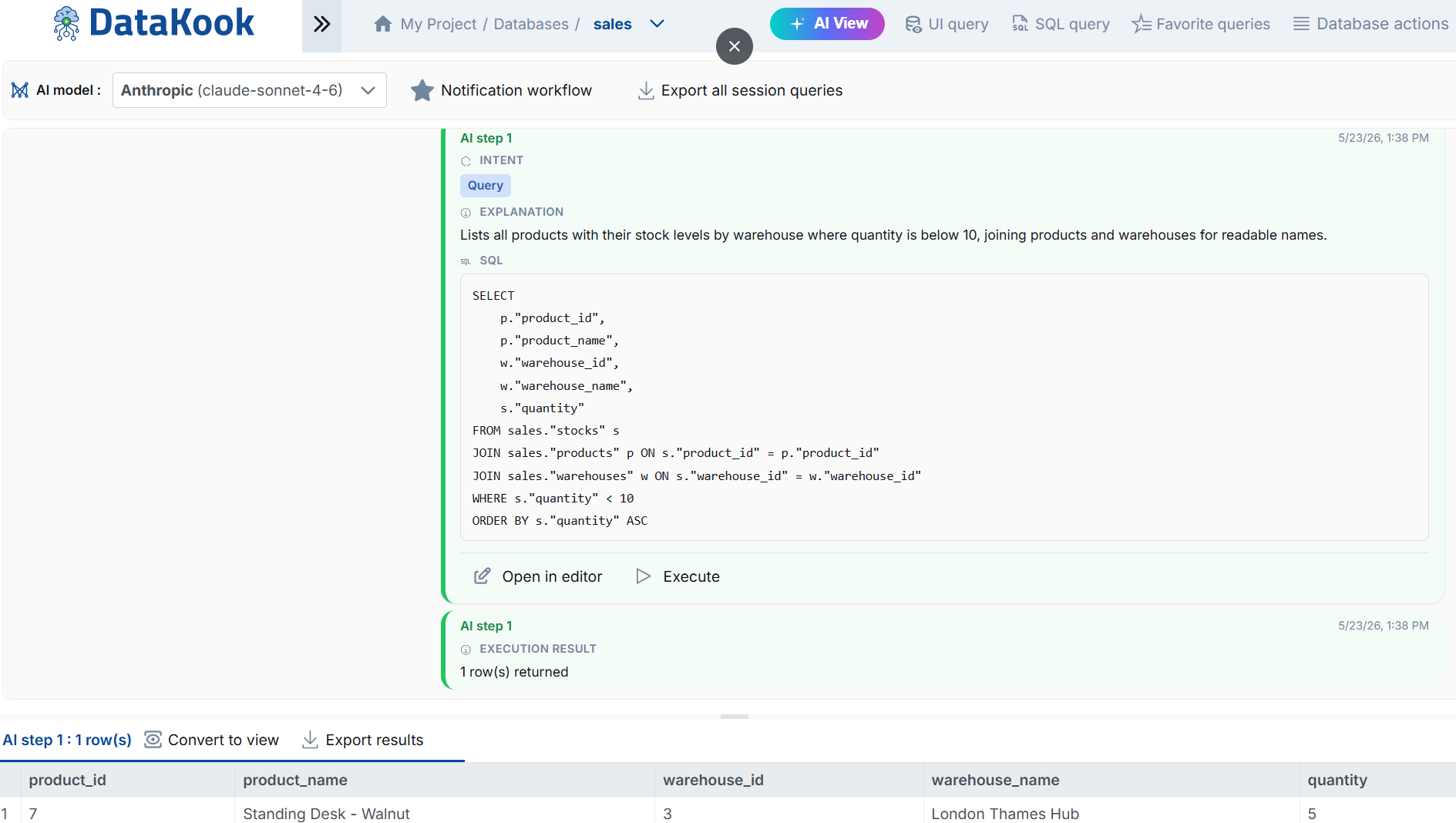
Task: Open My Project breadcrumb link
Action: (x=439, y=24)
